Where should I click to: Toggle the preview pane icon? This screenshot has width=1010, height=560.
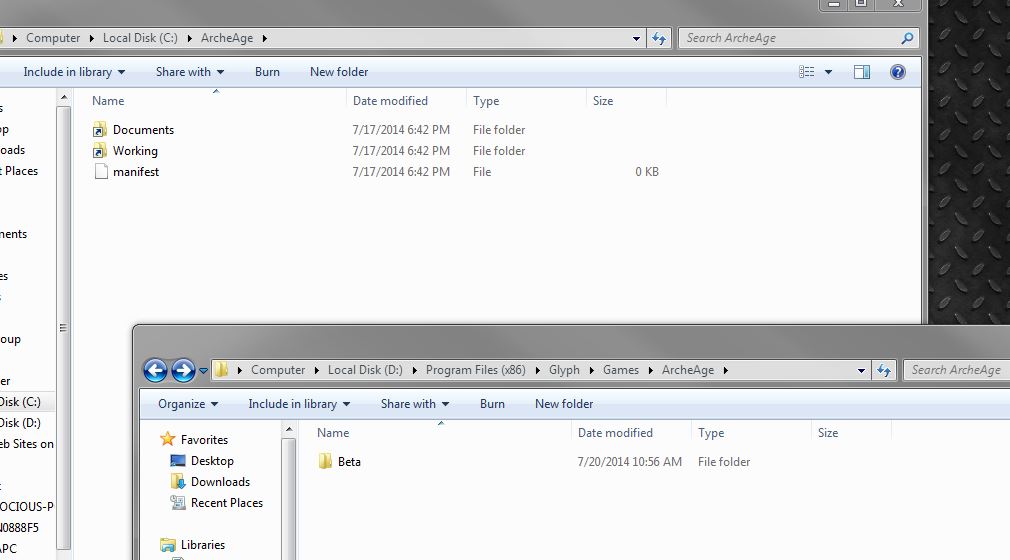(x=862, y=72)
